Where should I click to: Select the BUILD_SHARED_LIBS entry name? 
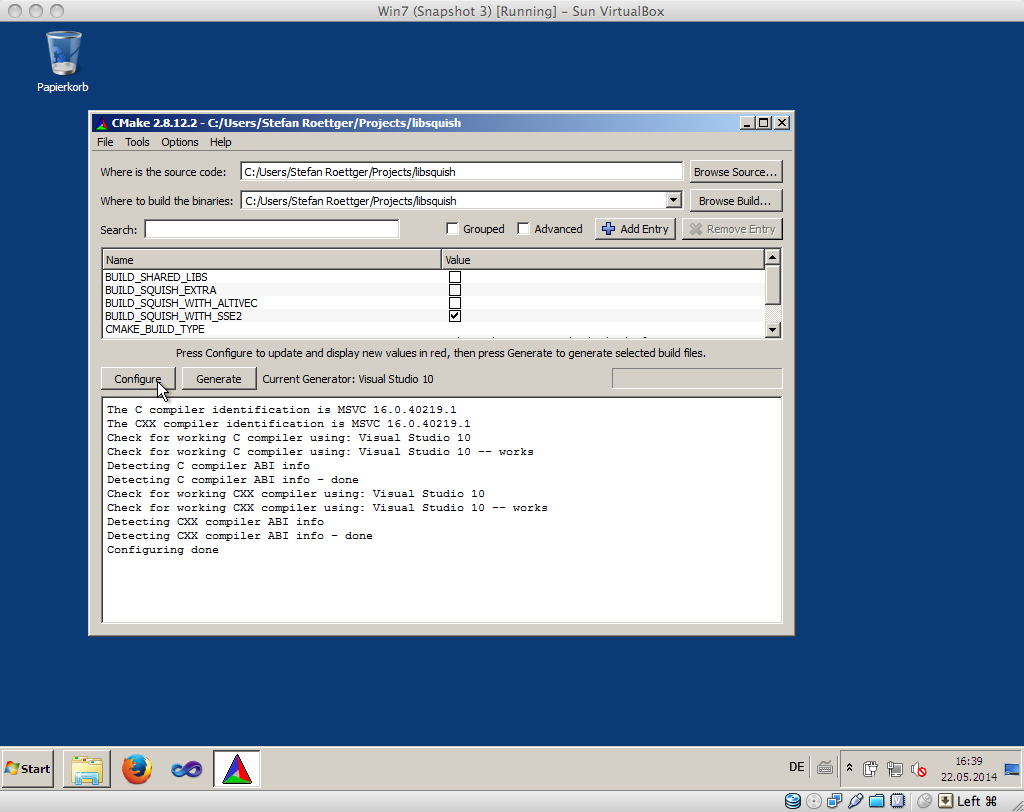coord(156,277)
